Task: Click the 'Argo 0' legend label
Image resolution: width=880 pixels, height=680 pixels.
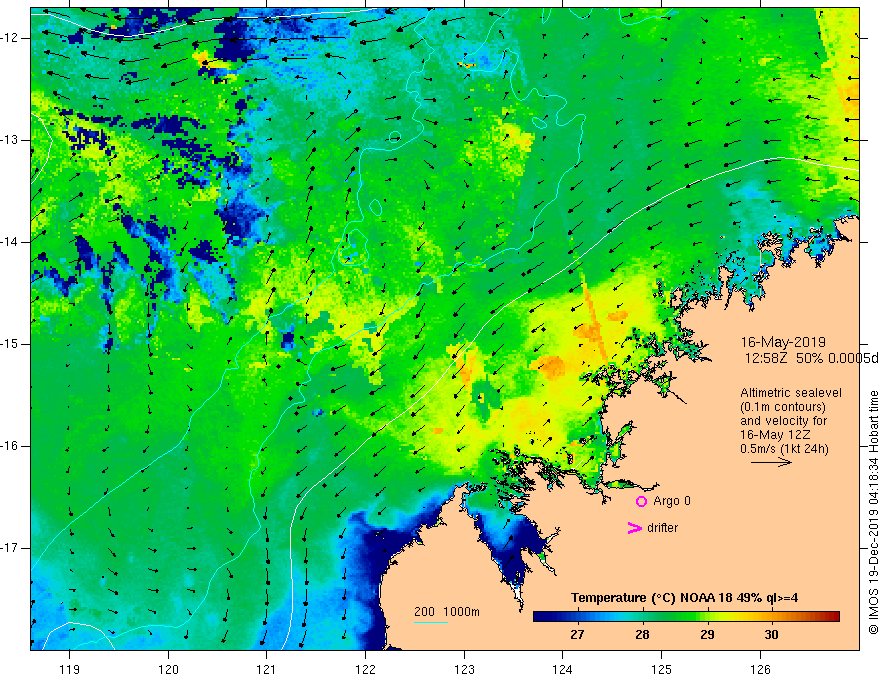Action: (672, 501)
